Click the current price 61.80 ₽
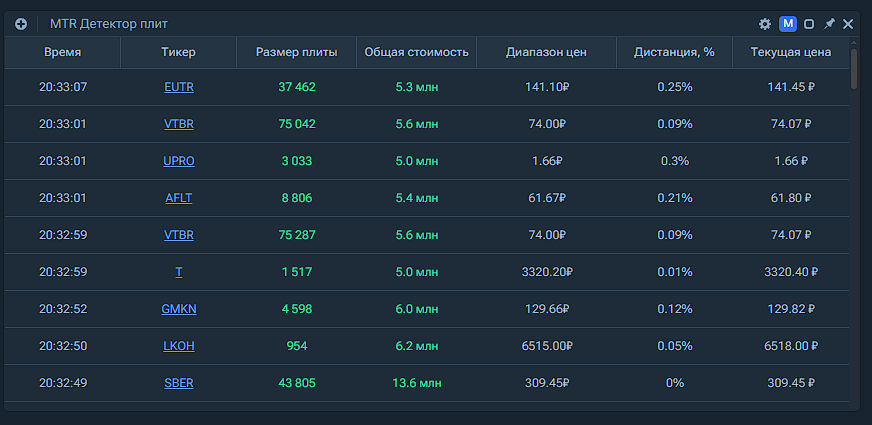This screenshot has width=872, height=425. [791, 198]
